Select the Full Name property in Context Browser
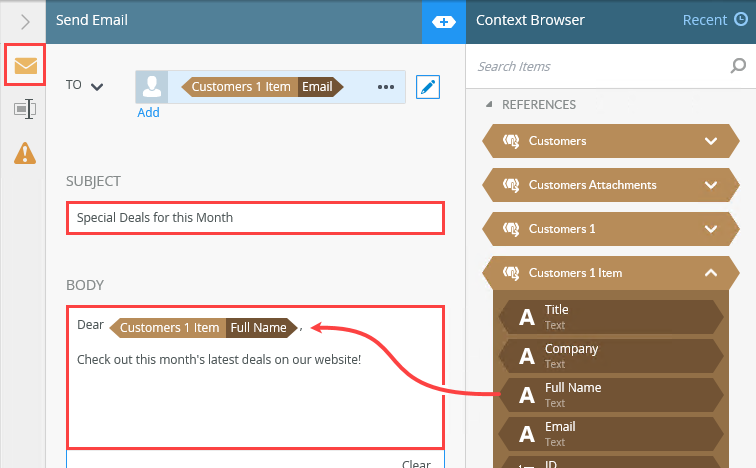The width and height of the screenshot is (756, 468). point(611,395)
